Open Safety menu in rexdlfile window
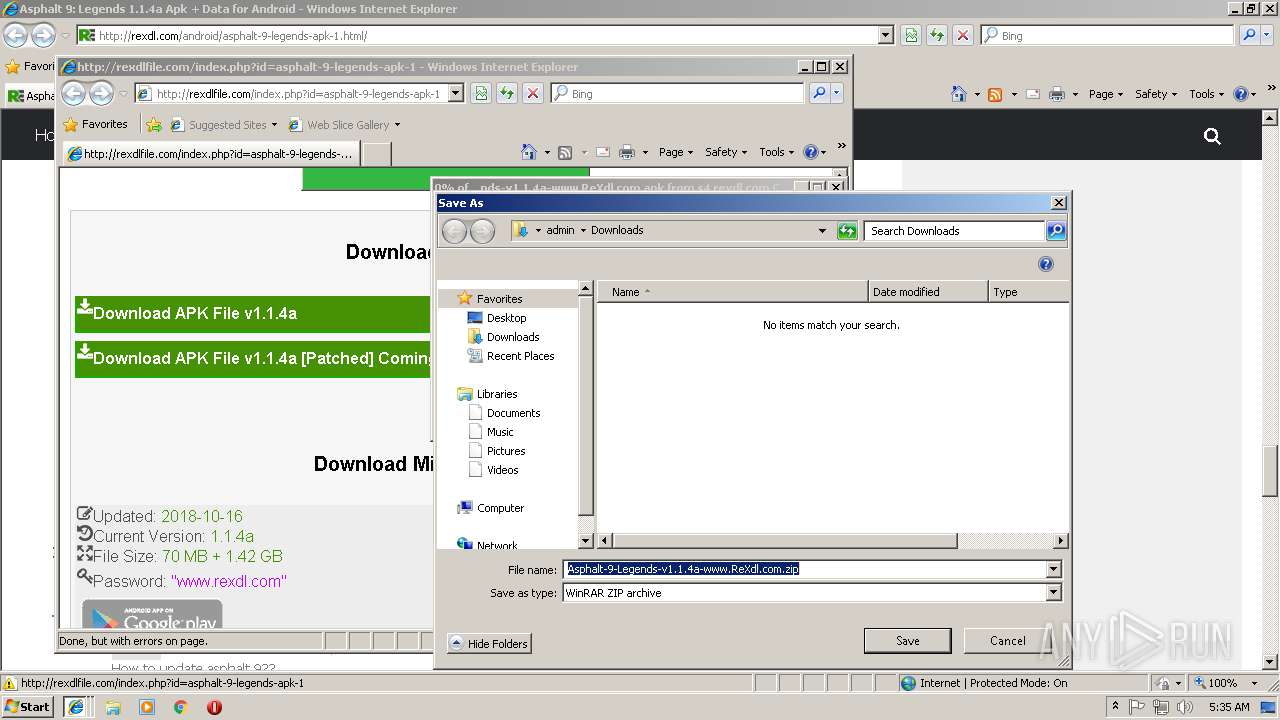The image size is (1280, 720). (726, 152)
